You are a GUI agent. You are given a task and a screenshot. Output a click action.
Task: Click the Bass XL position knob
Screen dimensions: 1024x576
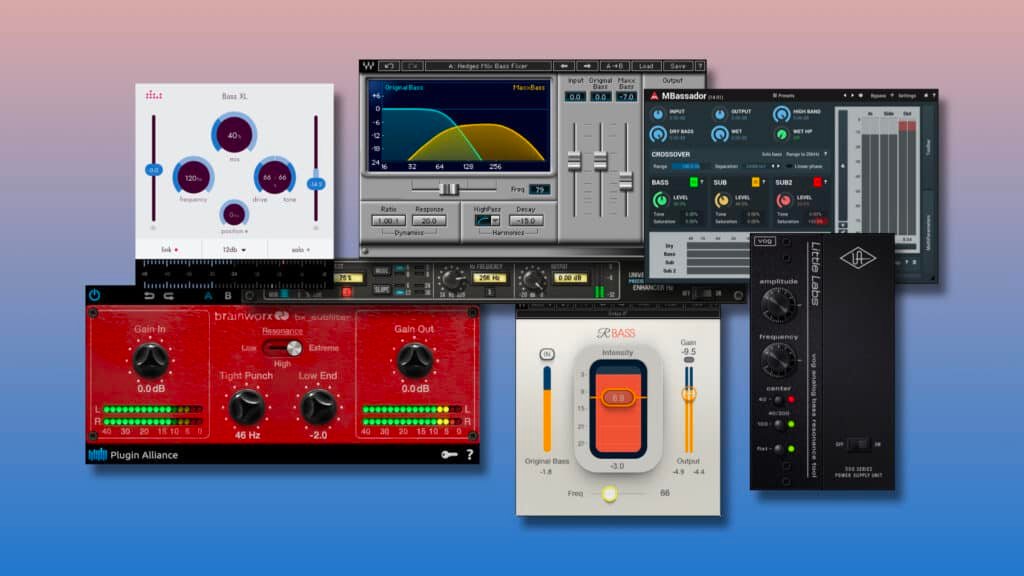(234, 214)
